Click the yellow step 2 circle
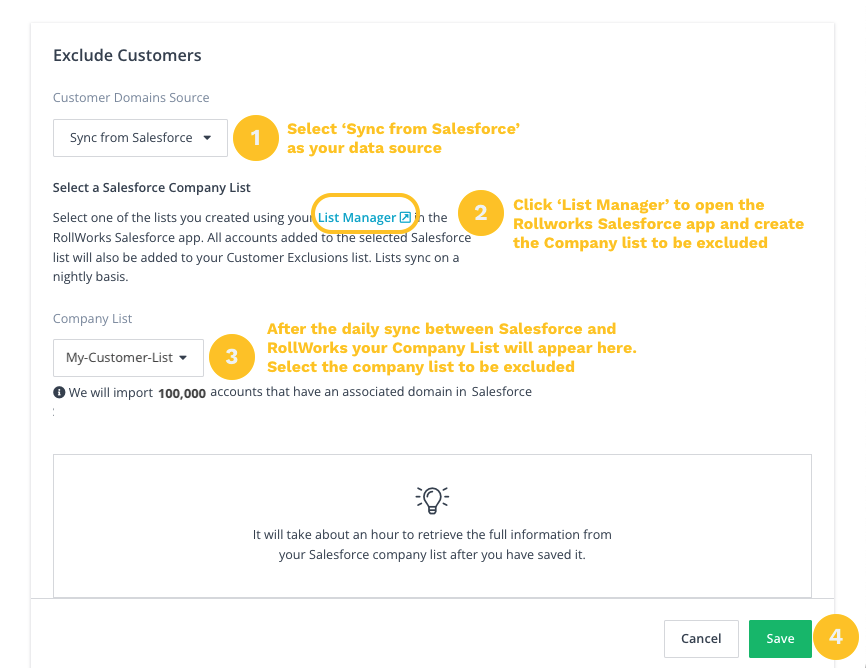Viewport: 866px width, 668px height. [x=481, y=213]
